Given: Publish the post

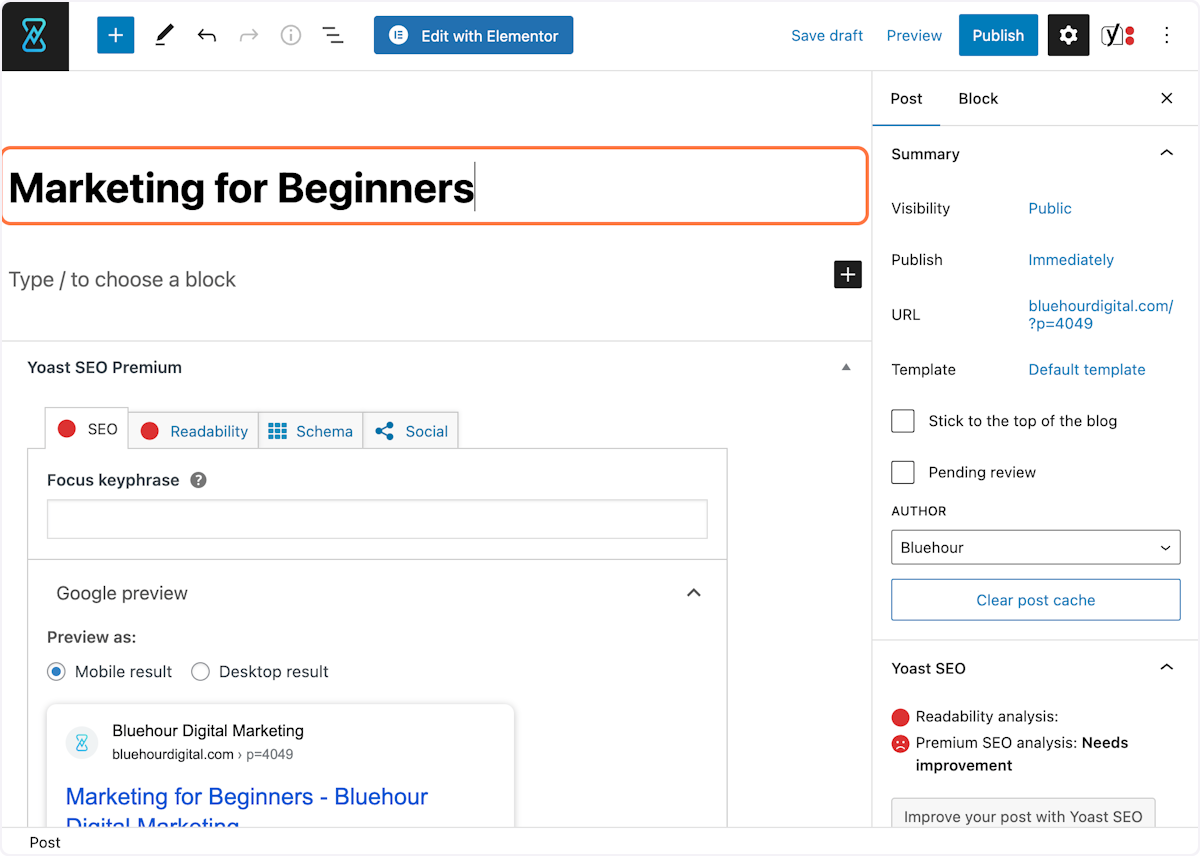Looking at the screenshot, I should [998, 35].
